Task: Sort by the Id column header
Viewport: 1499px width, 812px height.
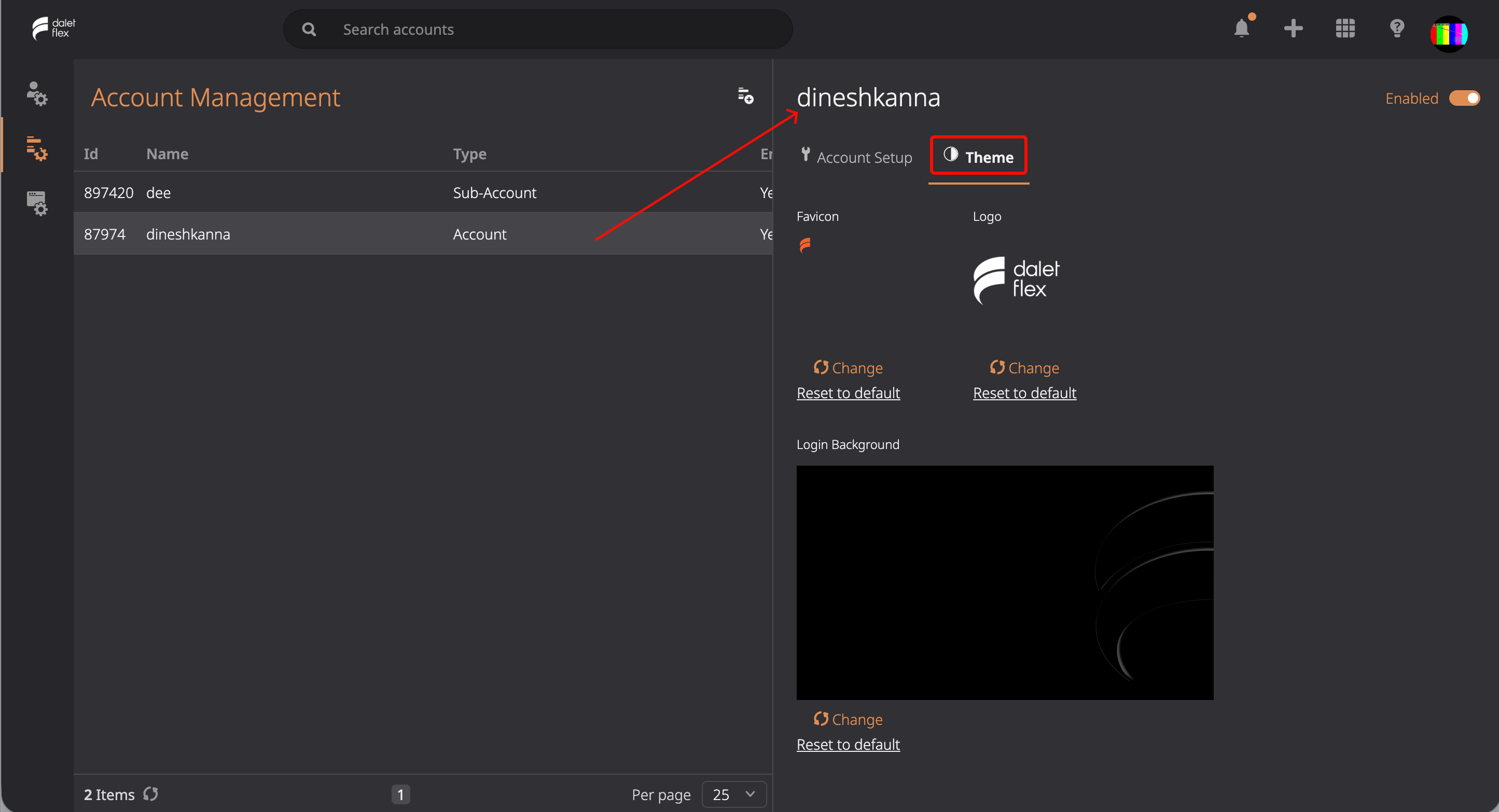Action: (91, 153)
